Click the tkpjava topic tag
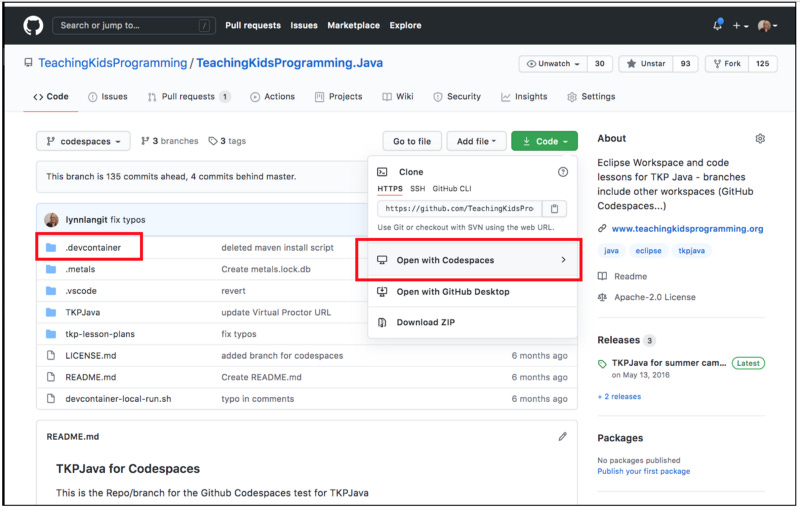Screen dimensions: 800x511 pos(691,251)
